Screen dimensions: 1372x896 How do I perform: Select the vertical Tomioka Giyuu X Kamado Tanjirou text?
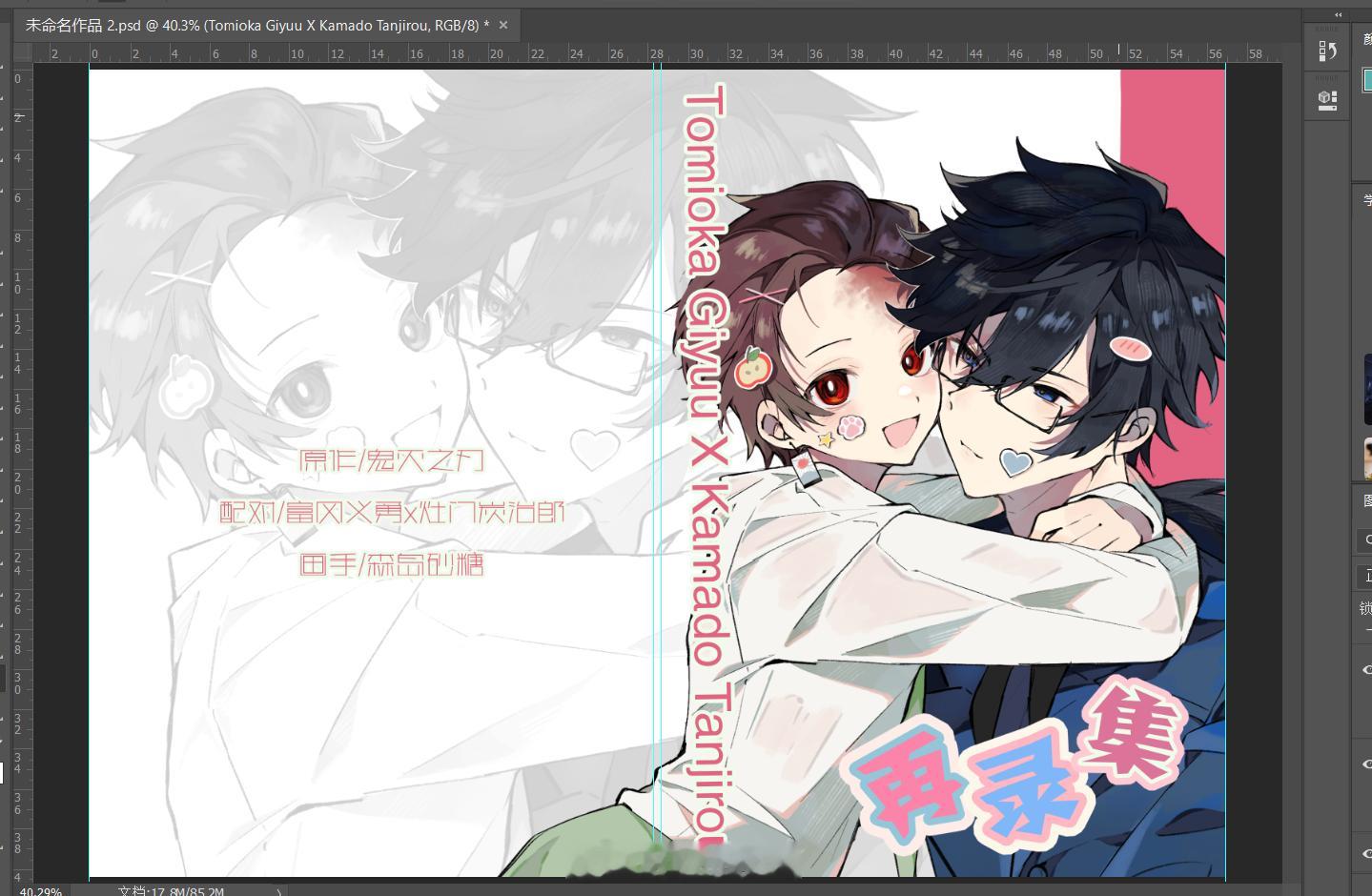(706, 465)
